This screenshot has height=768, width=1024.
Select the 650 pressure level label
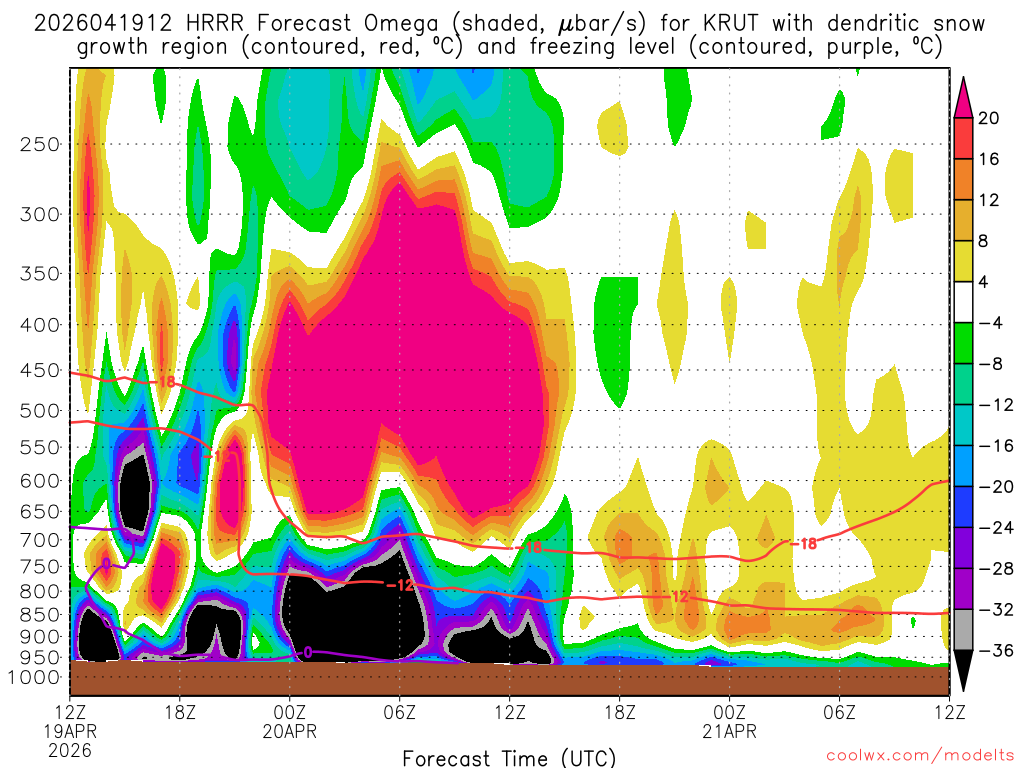coord(40,511)
